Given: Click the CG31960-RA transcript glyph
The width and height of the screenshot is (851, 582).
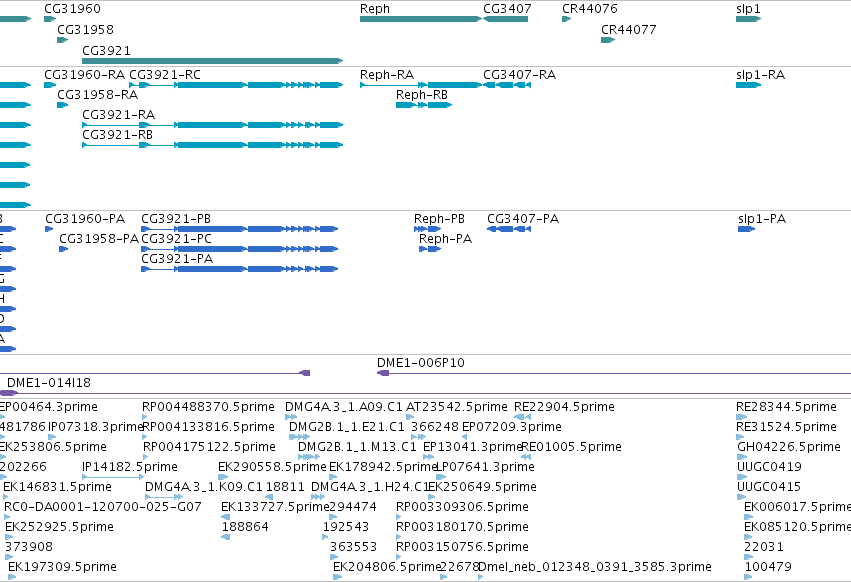Looking at the screenshot, I should coord(50,85).
